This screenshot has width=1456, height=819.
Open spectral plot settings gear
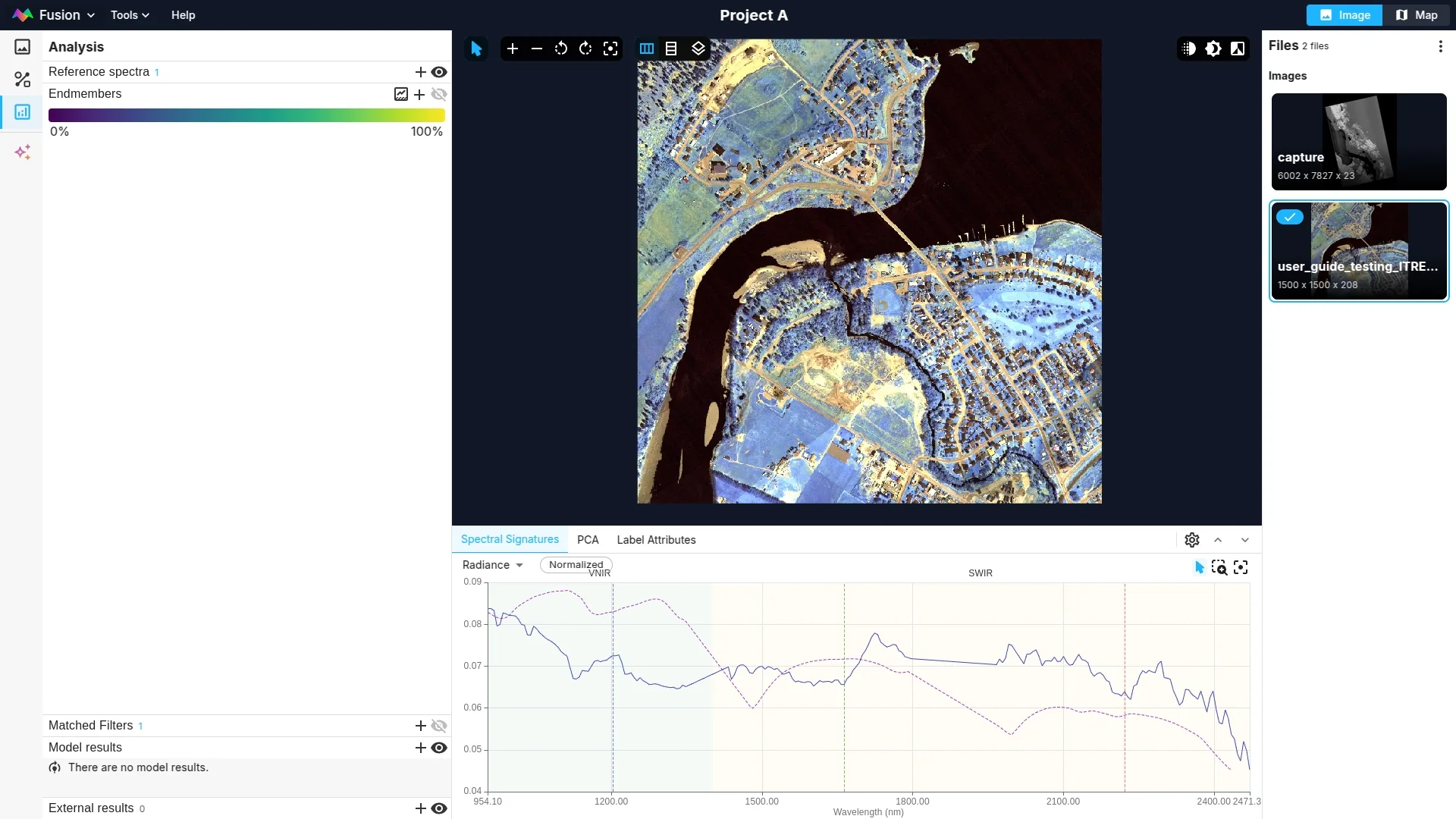click(1192, 540)
